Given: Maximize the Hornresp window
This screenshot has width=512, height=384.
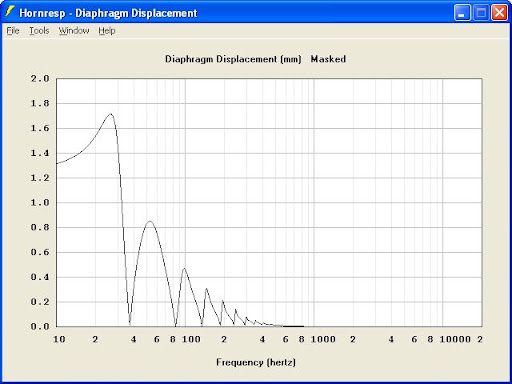Looking at the screenshot, I should [x=481, y=13].
